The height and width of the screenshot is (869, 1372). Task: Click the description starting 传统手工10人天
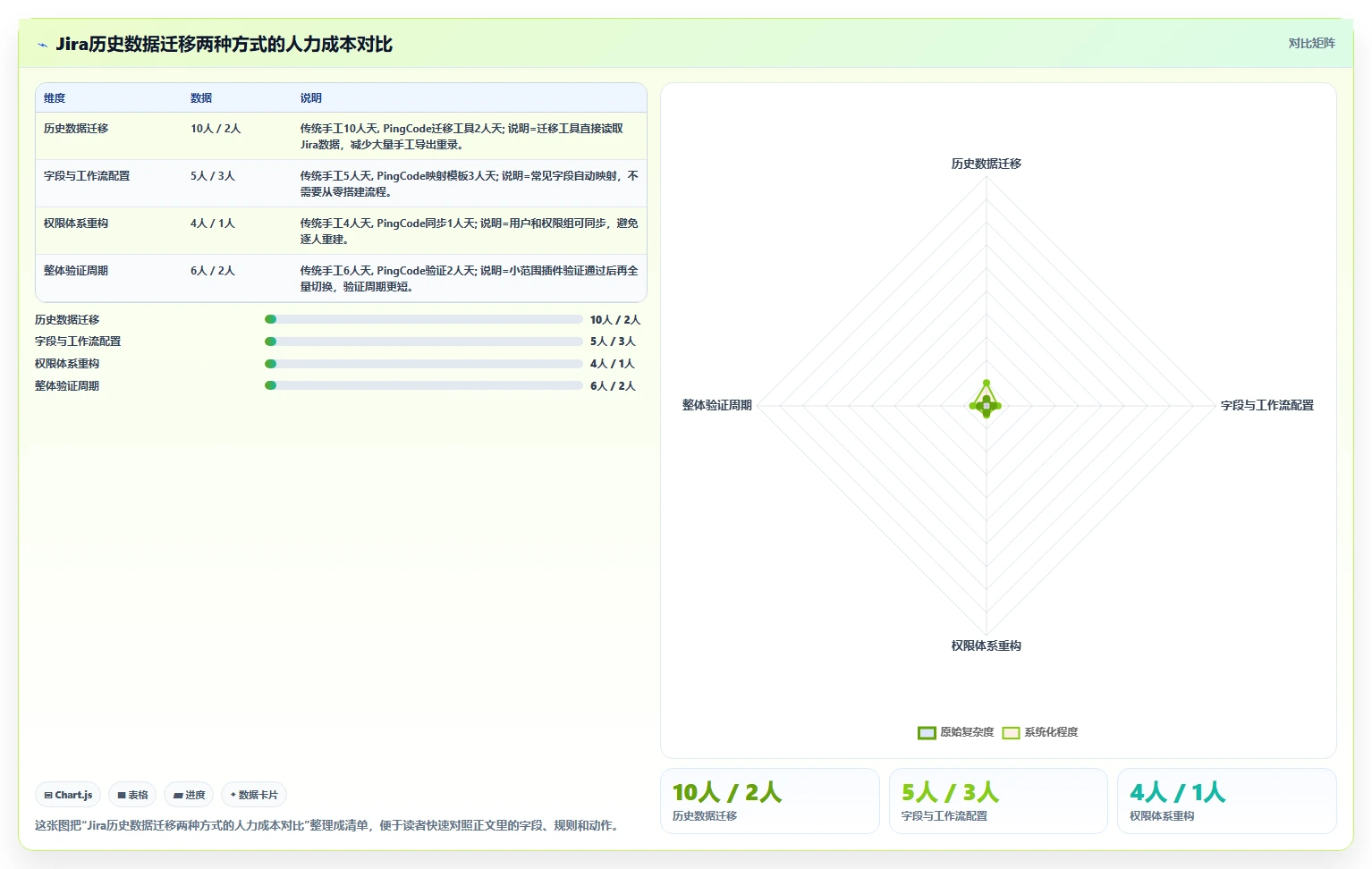pos(462,137)
